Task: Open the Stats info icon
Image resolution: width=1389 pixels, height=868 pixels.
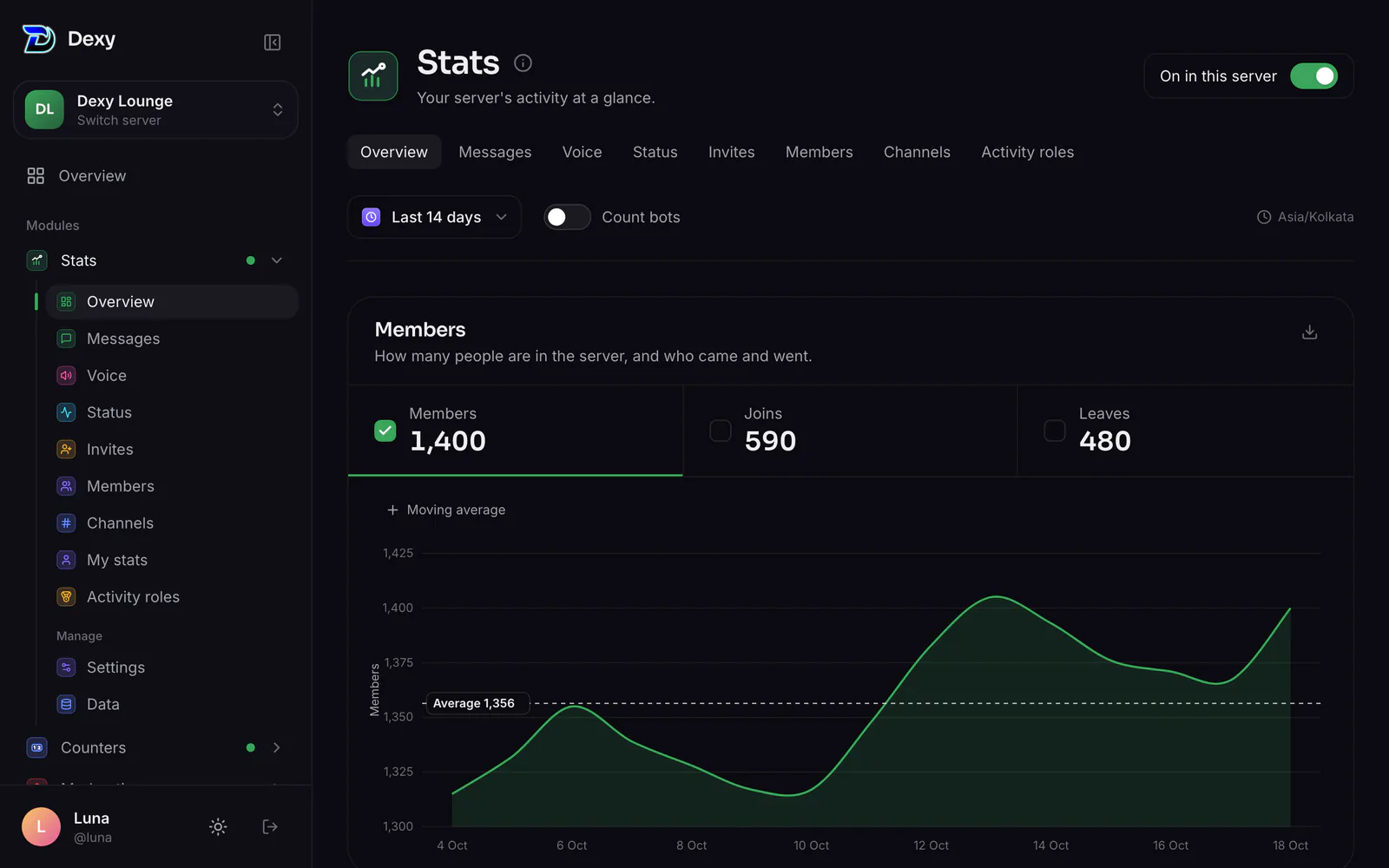Action: click(523, 62)
